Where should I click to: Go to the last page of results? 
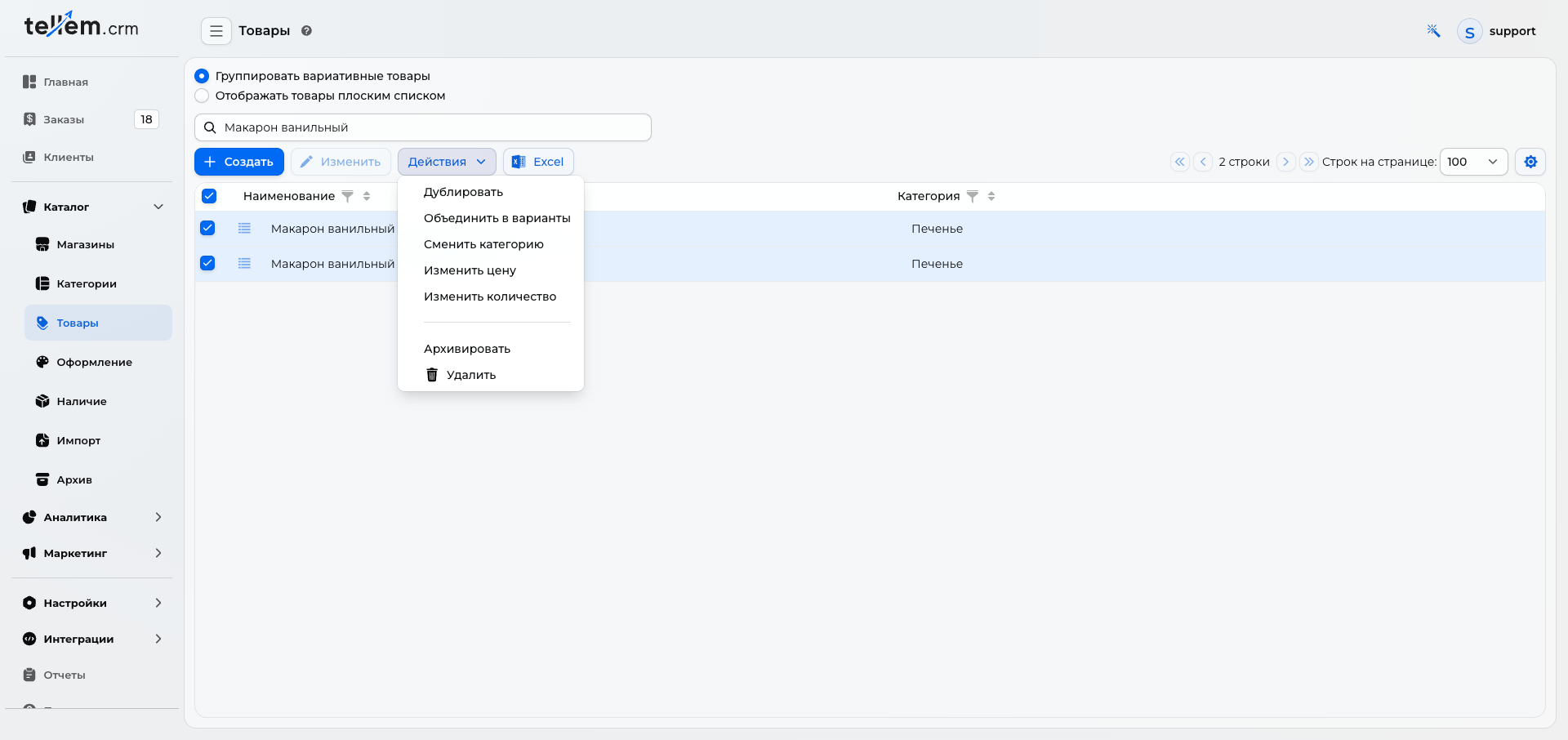pos(1308,162)
